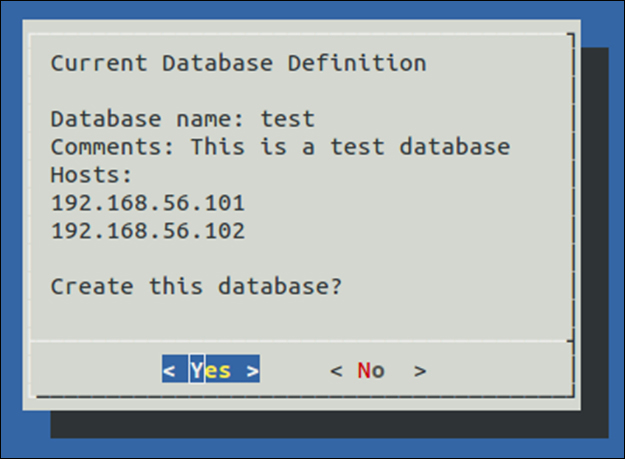Decline database creation with No button
This screenshot has width=625, height=459.
pyautogui.click(x=378, y=371)
